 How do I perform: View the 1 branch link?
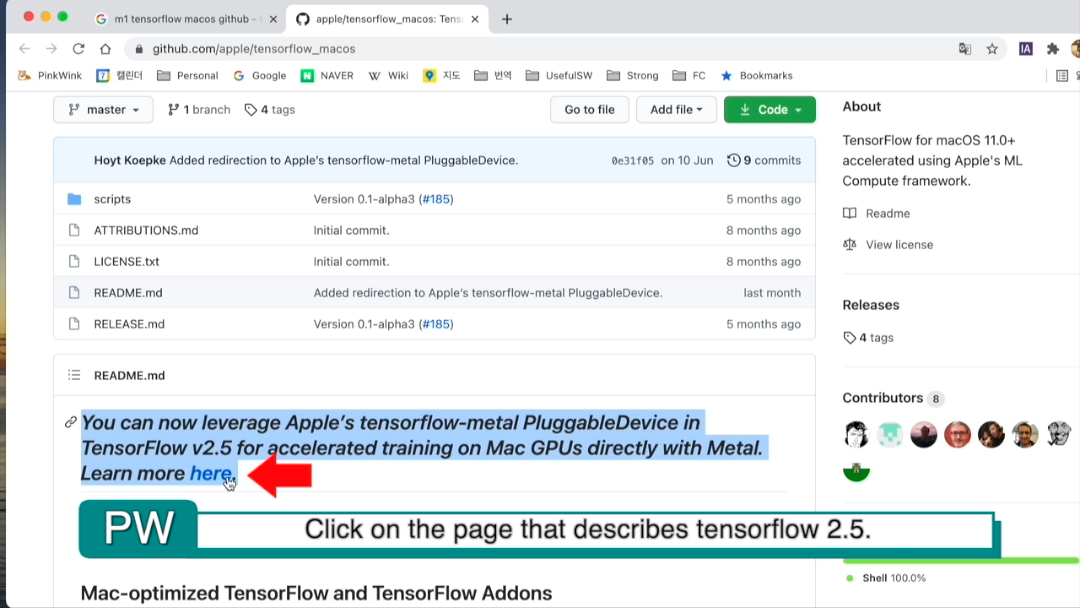[x=199, y=109]
